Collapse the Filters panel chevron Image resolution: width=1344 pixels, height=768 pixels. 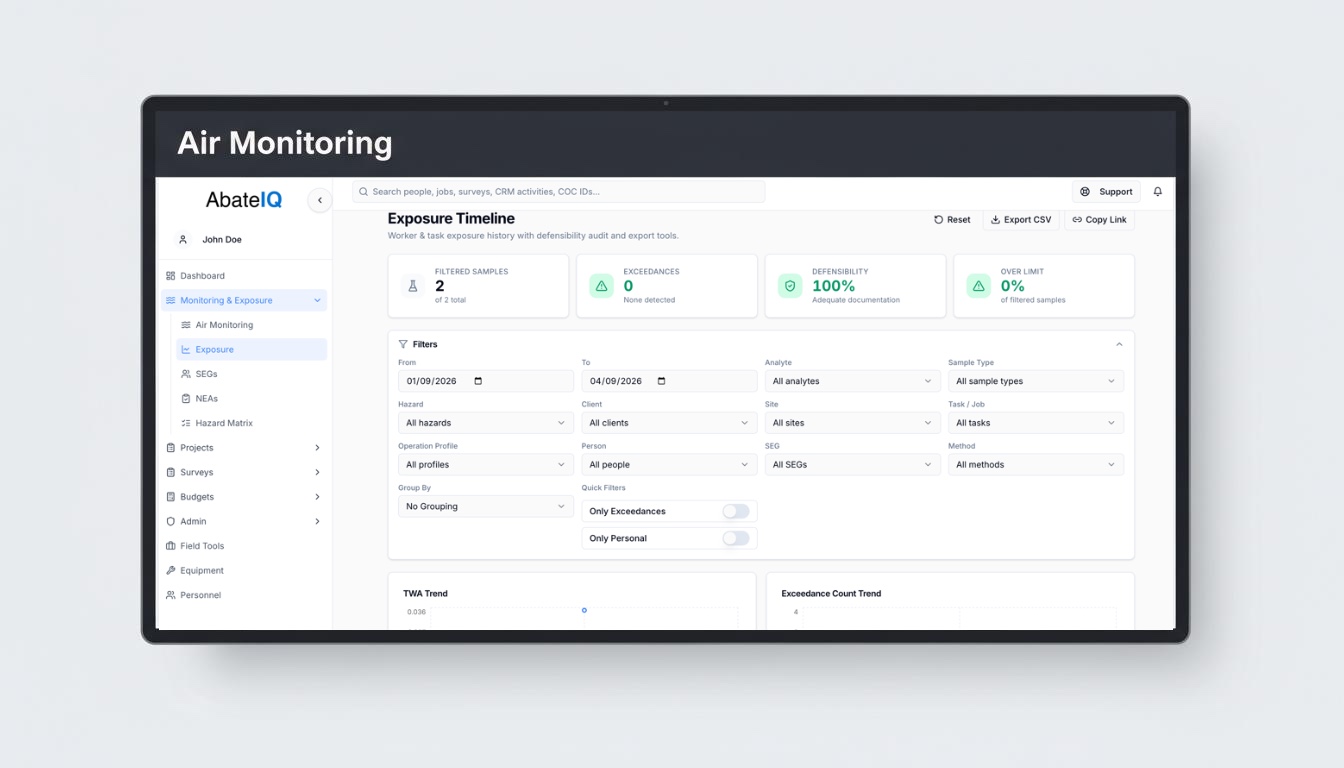(x=1119, y=344)
